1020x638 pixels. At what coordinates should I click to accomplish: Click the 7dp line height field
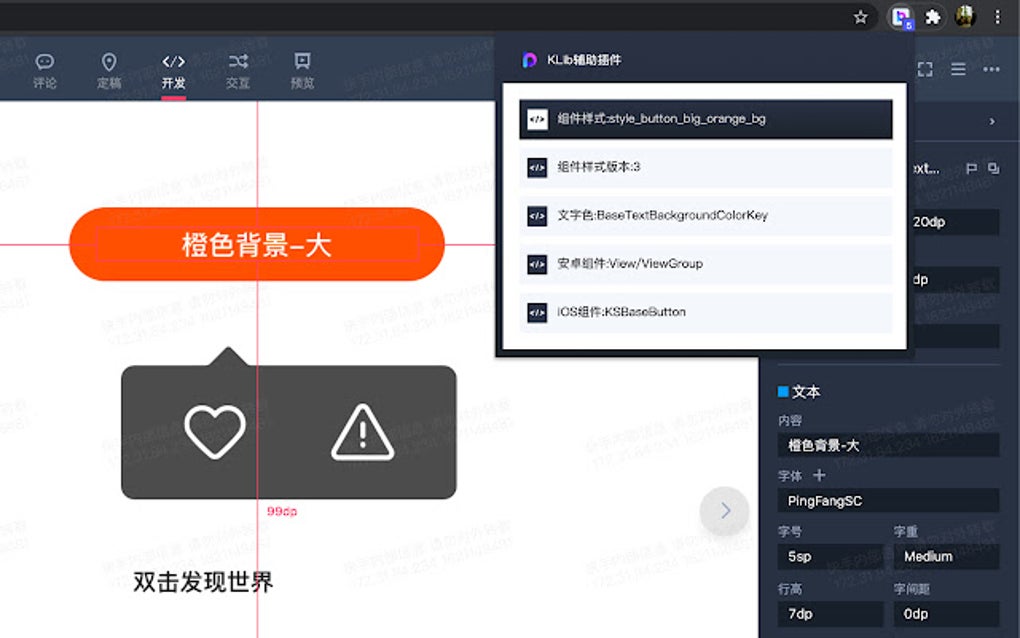[x=831, y=614]
